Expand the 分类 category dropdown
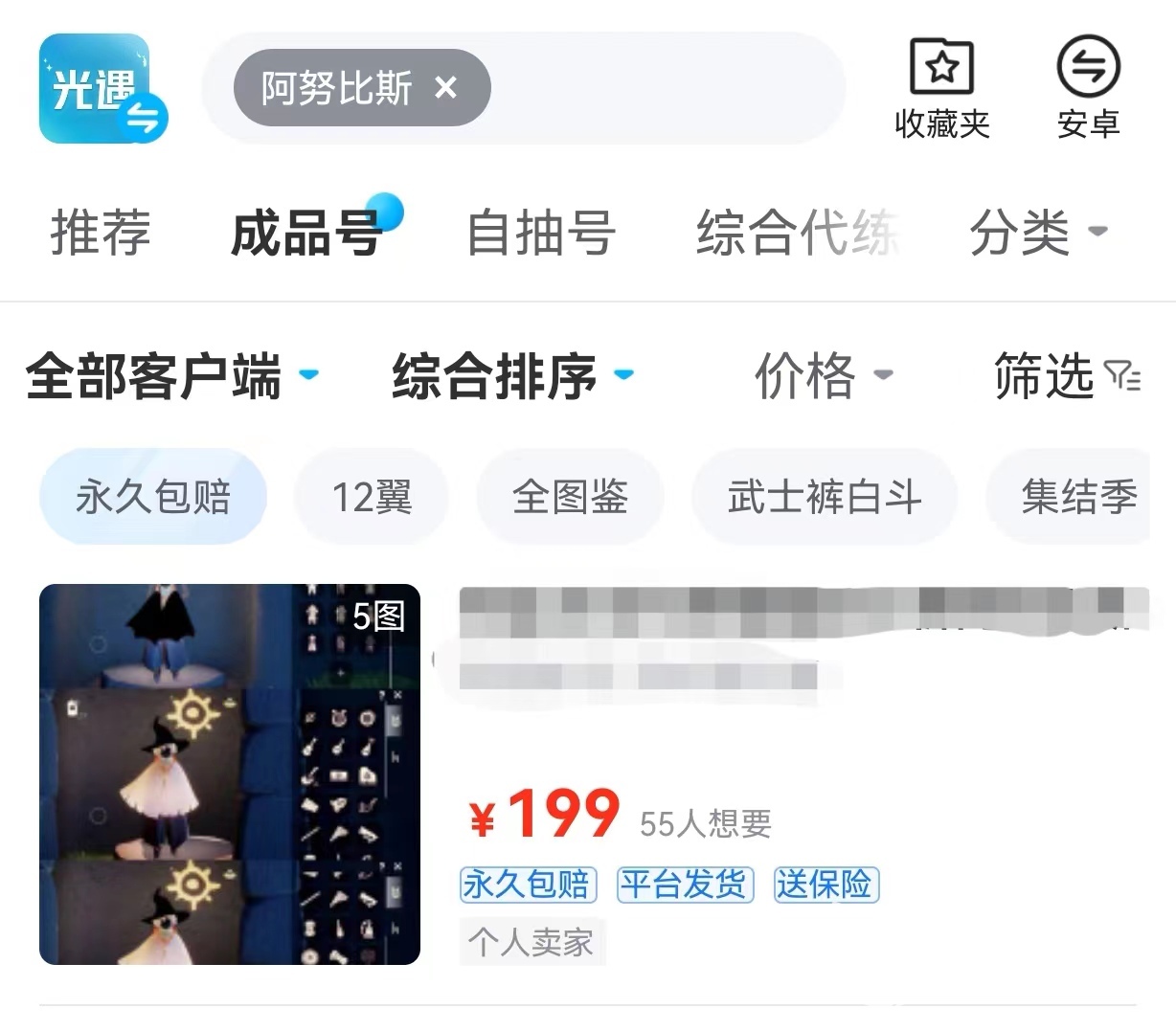Viewport: 1176px width, 1031px height. [1038, 232]
